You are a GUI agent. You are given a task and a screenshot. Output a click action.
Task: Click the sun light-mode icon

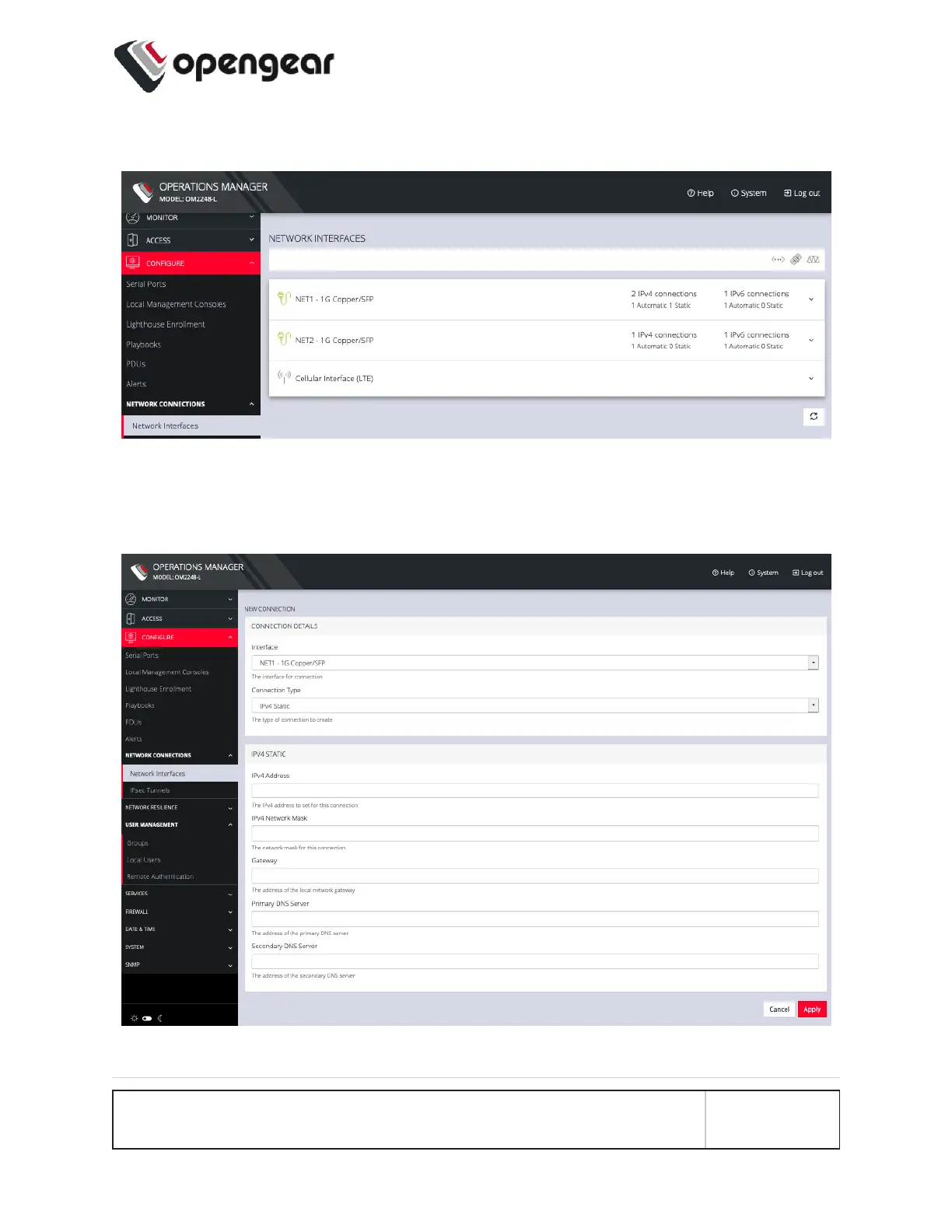click(135, 1018)
